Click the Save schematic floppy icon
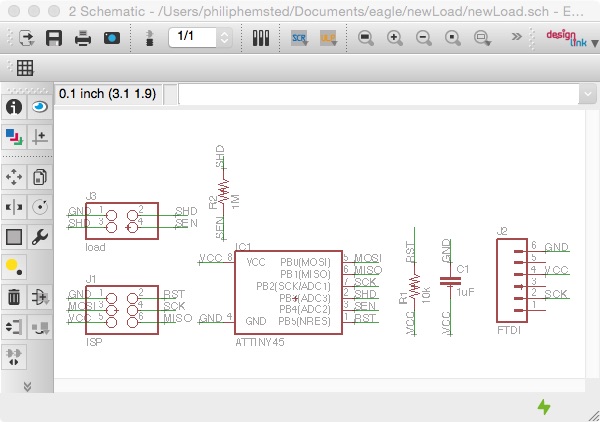 pos(54,38)
